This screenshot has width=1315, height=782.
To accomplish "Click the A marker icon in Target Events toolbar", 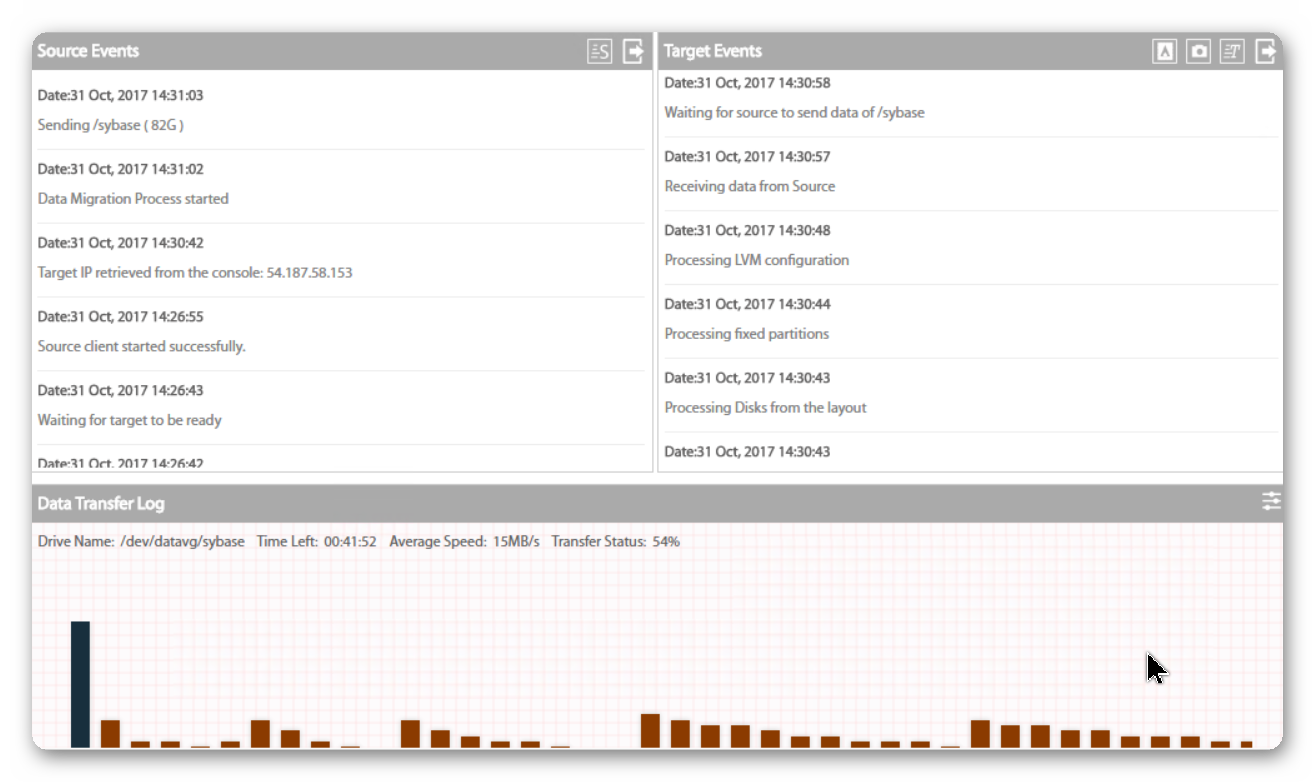I will (1165, 50).
